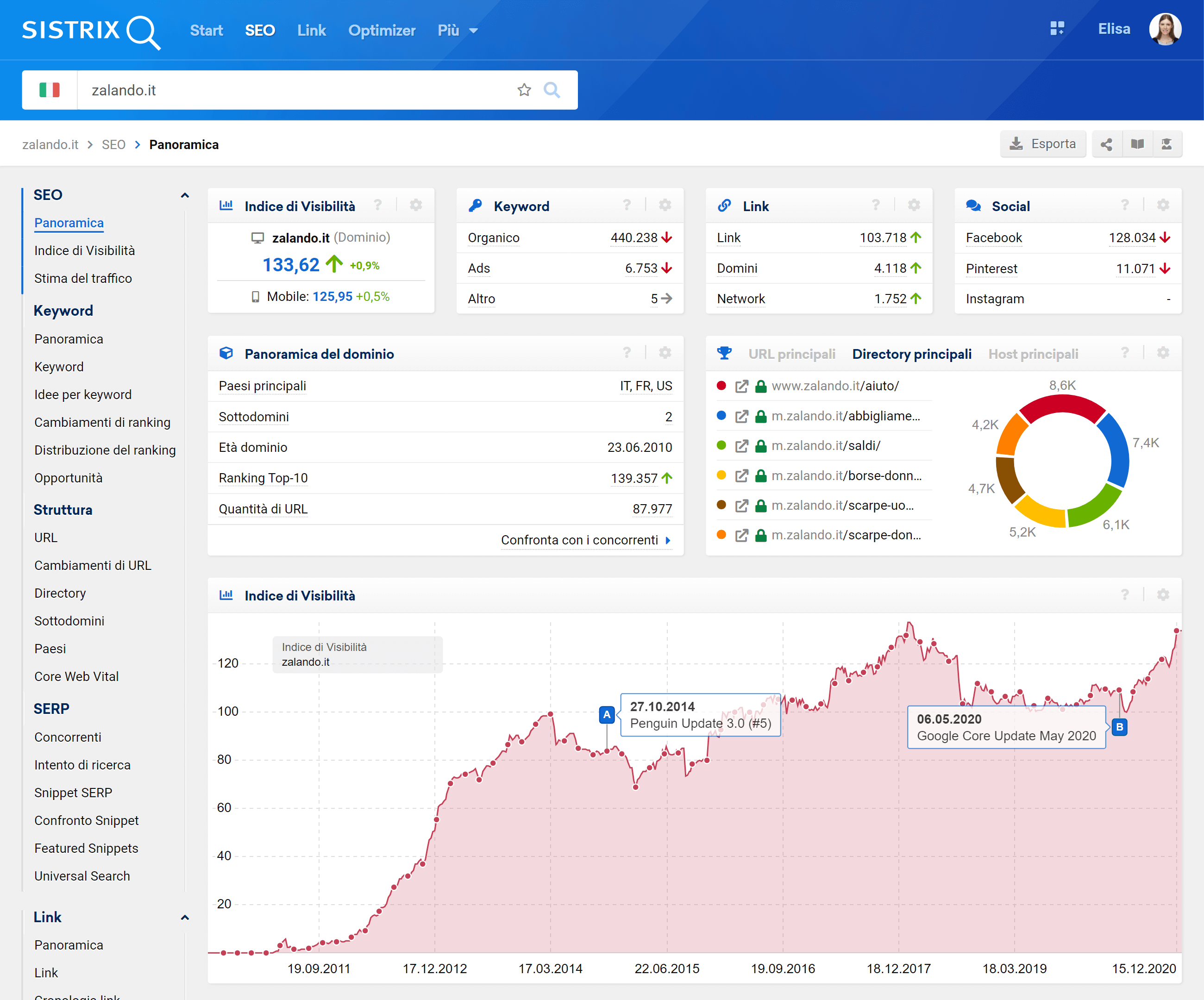1204x1000 pixels.
Task: Open Cambiamenti di ranking in sidebar
Action: 103,422
